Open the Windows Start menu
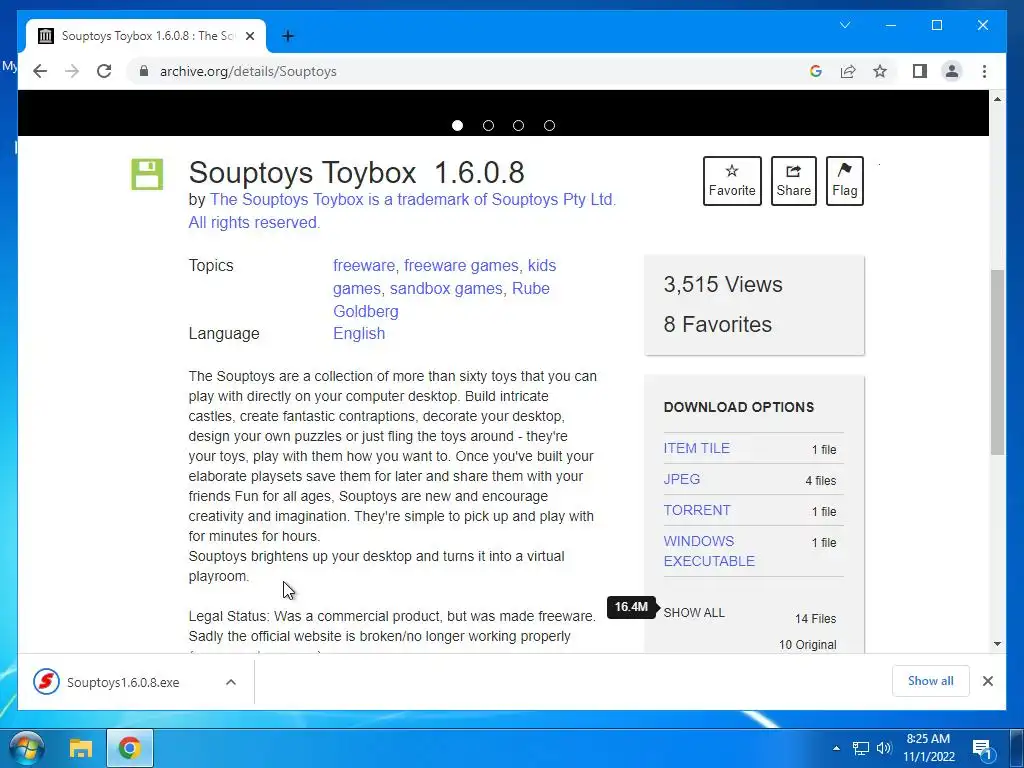The image size is (1024, 768). tap(26, 748)
